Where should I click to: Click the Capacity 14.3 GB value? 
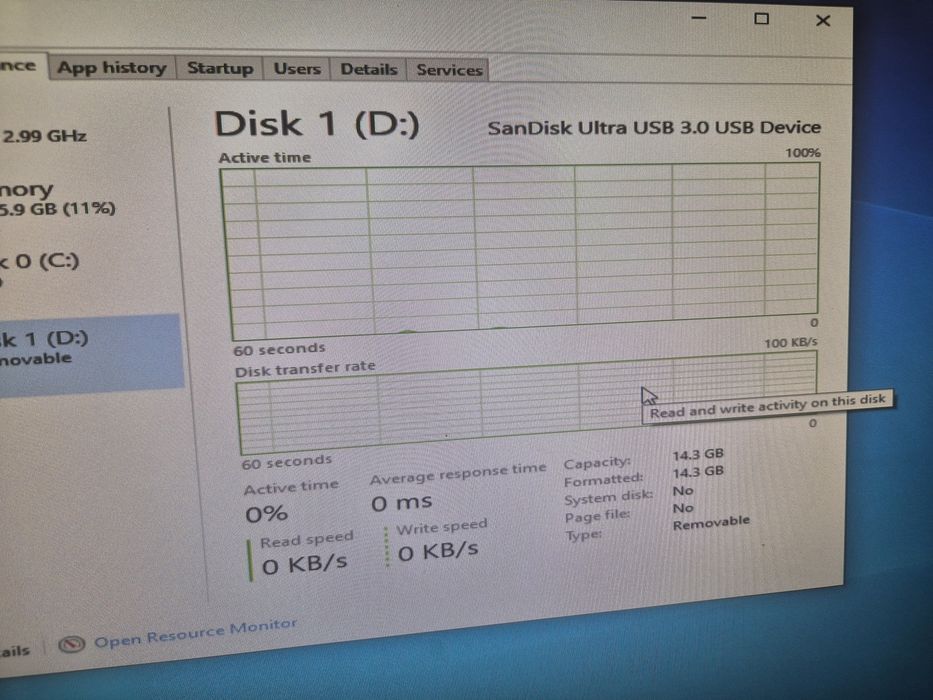point(698,454)
